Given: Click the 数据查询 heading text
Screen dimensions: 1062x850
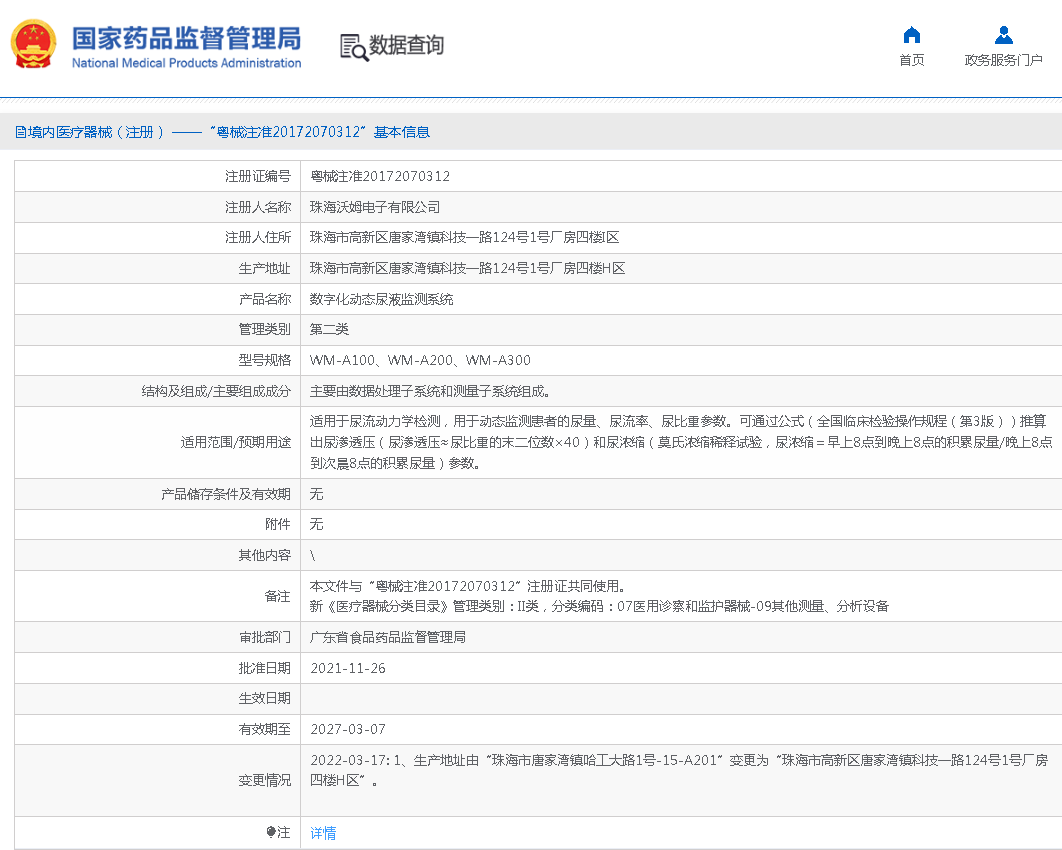Looking at the screenshot, I should click(x=406, y=46).
